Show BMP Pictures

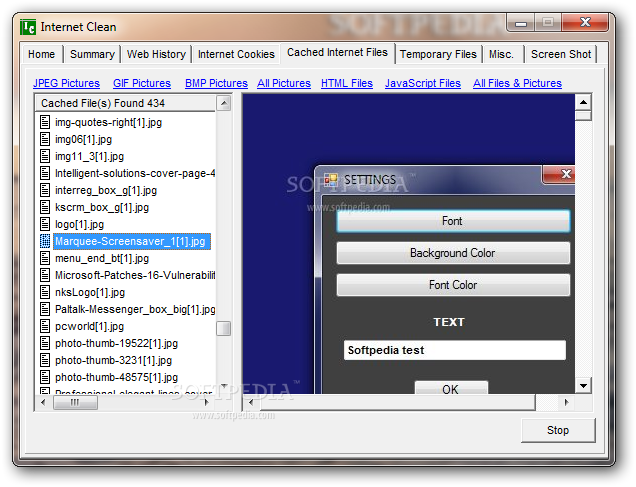(216, 83)
